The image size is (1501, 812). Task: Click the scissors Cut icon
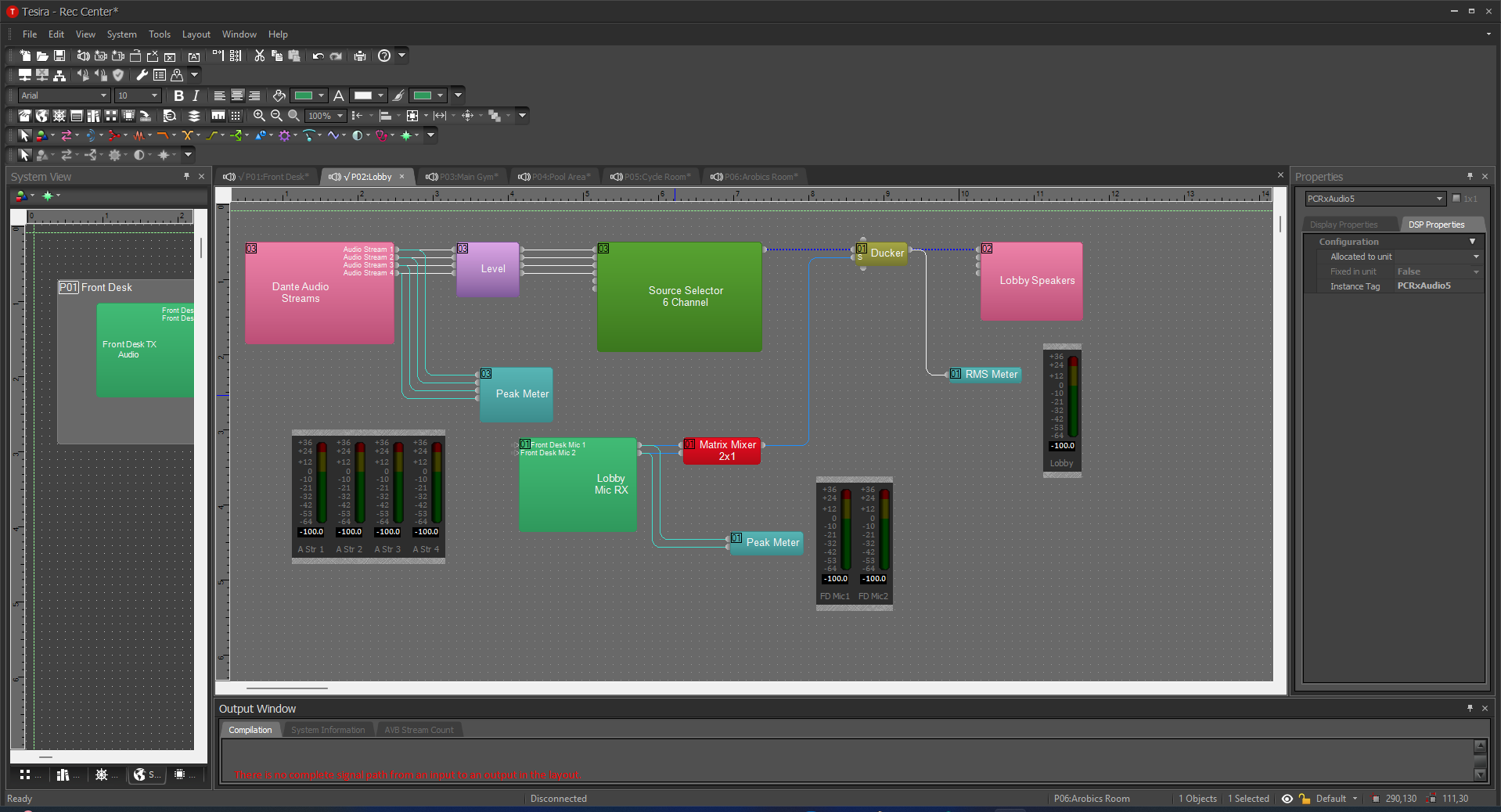pyautogui.click(x=260, y=56)
